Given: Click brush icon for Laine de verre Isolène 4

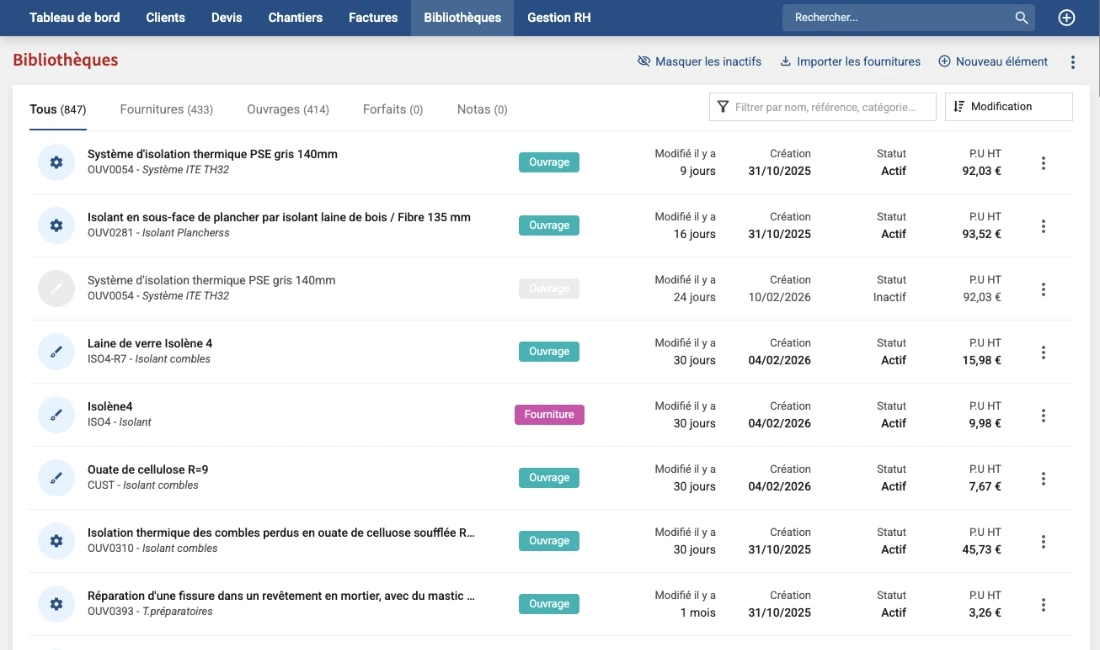Looking at the screenshot, I should pyautogui.click(x=57, y=352).
